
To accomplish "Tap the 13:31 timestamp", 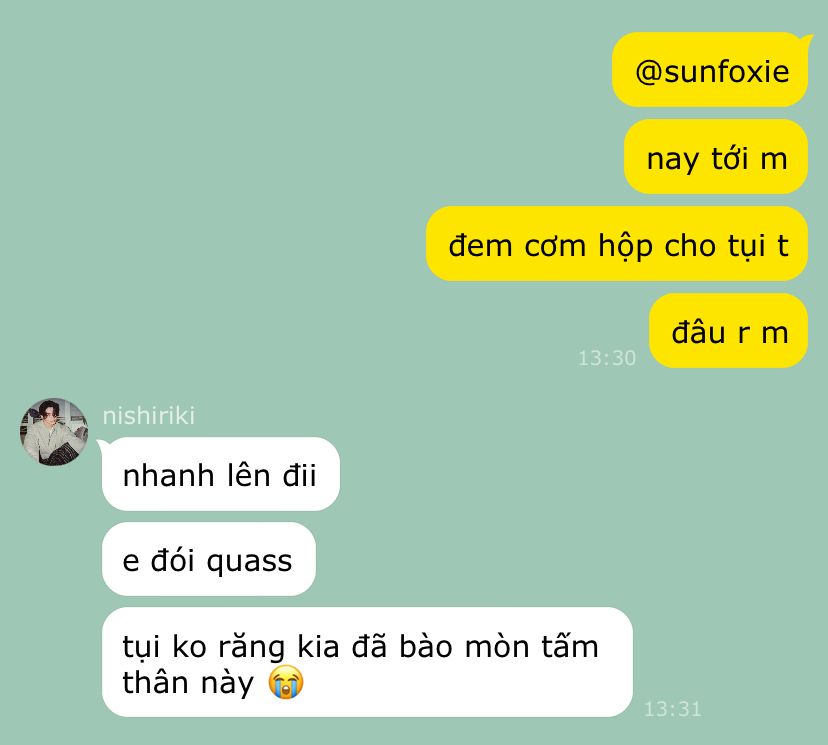I will pyautogui.click(x=673, y=709).
